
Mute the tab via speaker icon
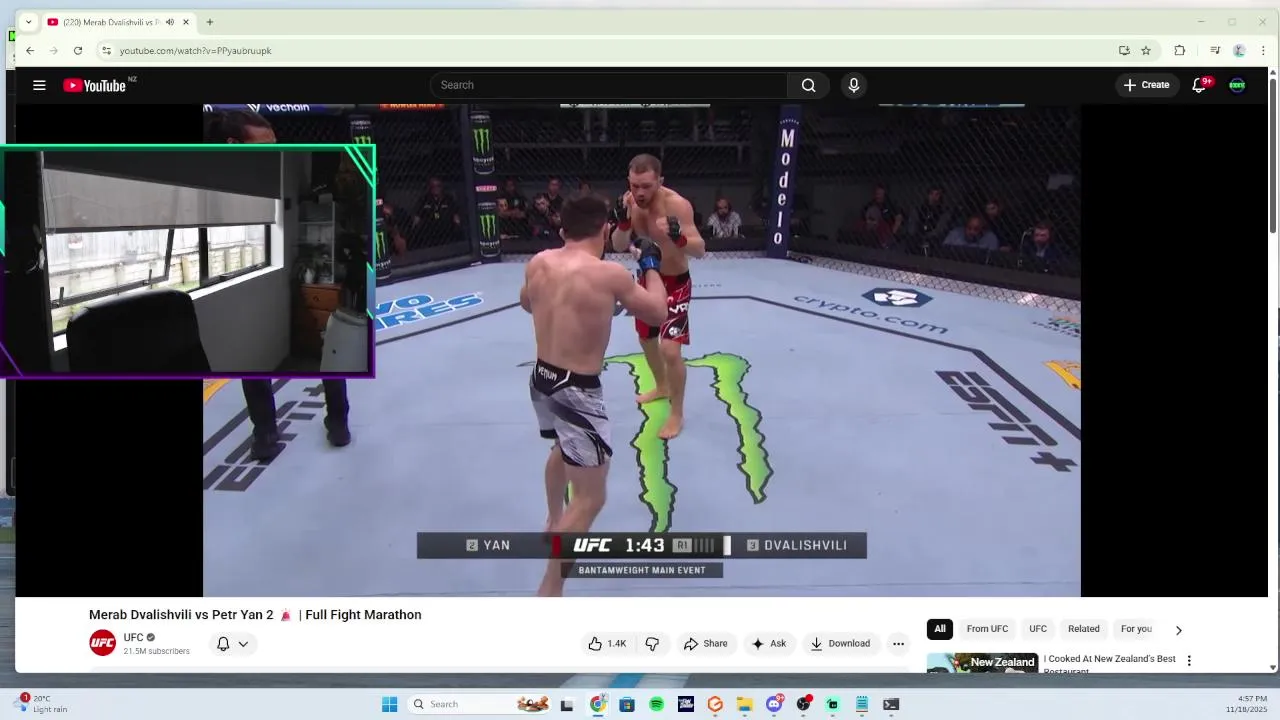pos(169,22)
